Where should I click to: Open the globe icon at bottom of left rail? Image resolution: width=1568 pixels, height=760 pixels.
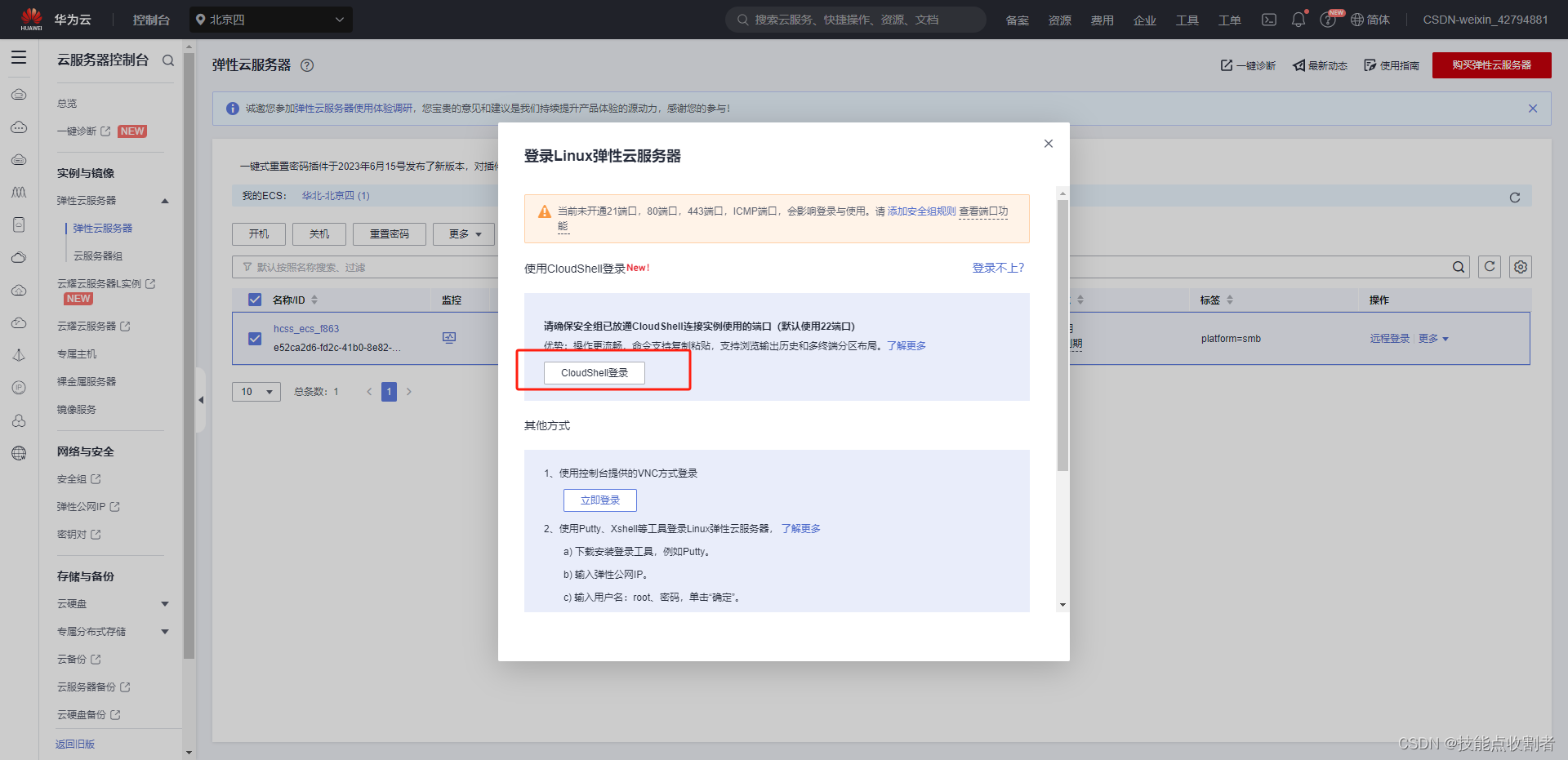pos(19,453)
